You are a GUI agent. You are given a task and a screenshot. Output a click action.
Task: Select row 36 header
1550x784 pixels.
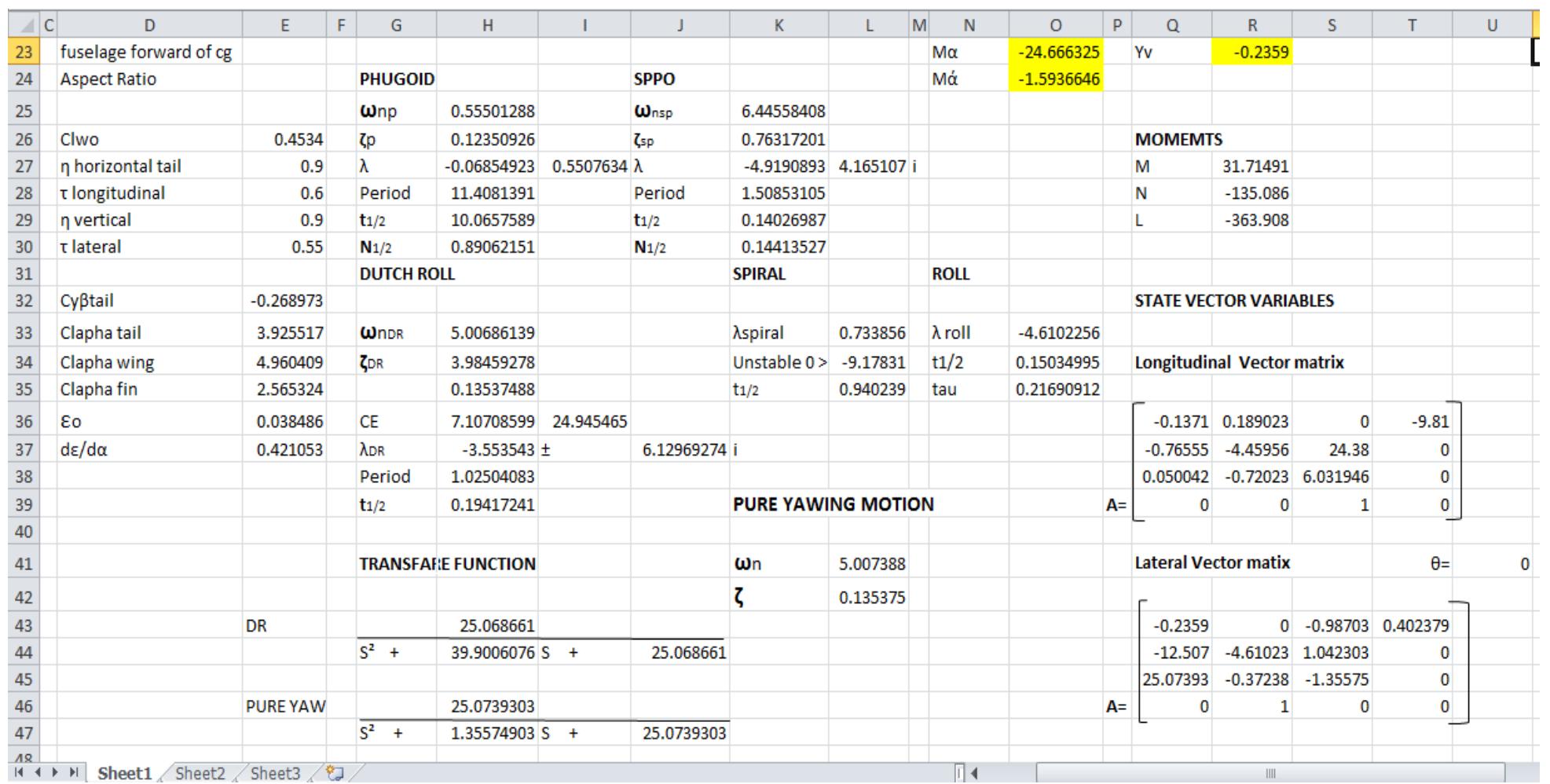[23, 421]
